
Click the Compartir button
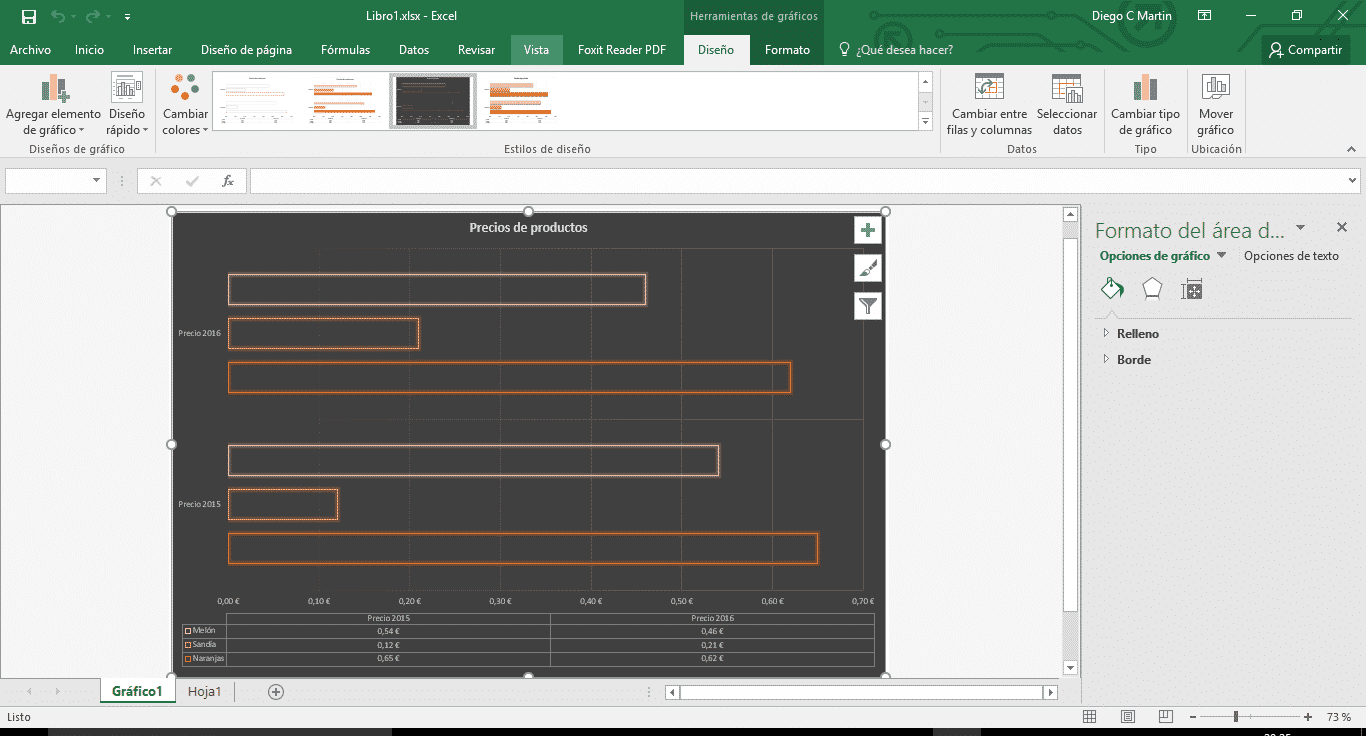(1305, 48)
